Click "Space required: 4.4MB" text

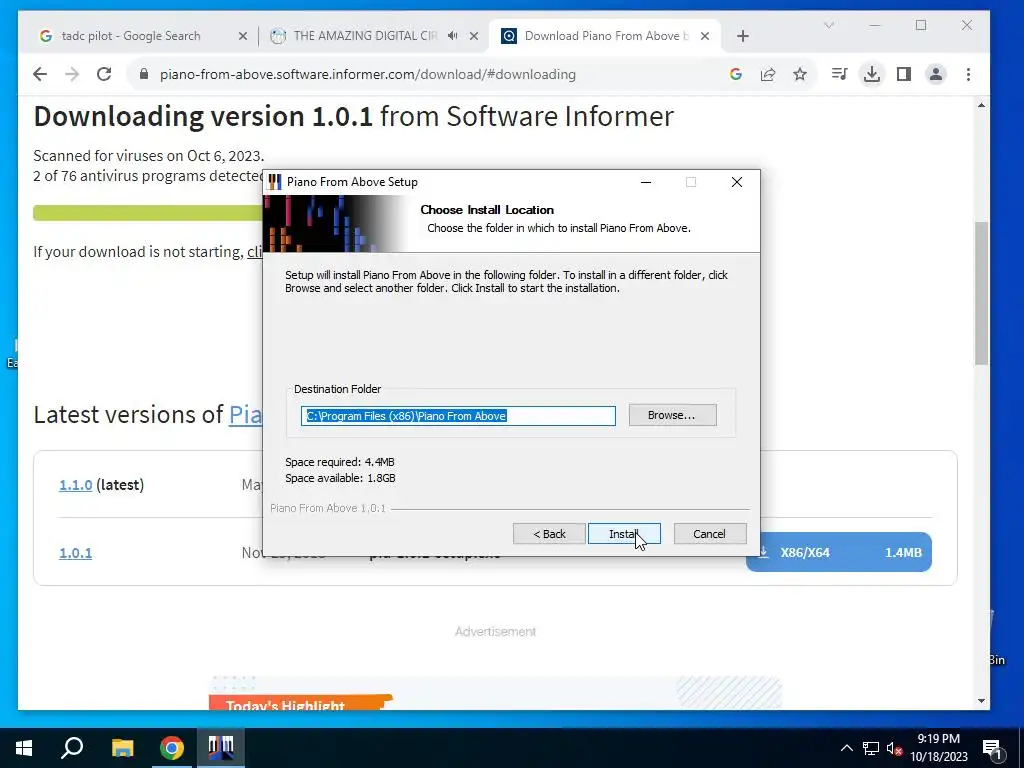pos(340,462)
